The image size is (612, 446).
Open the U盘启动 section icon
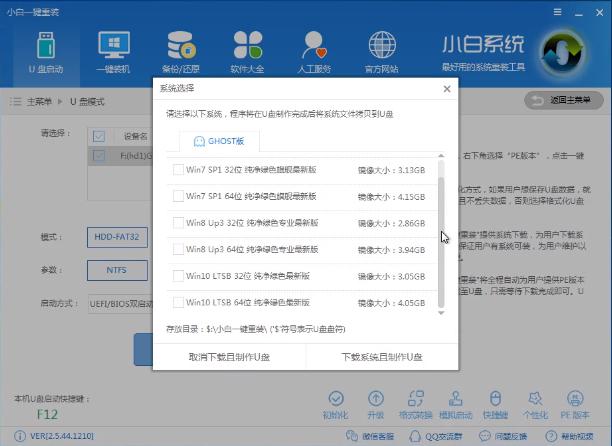pos(46,45)
